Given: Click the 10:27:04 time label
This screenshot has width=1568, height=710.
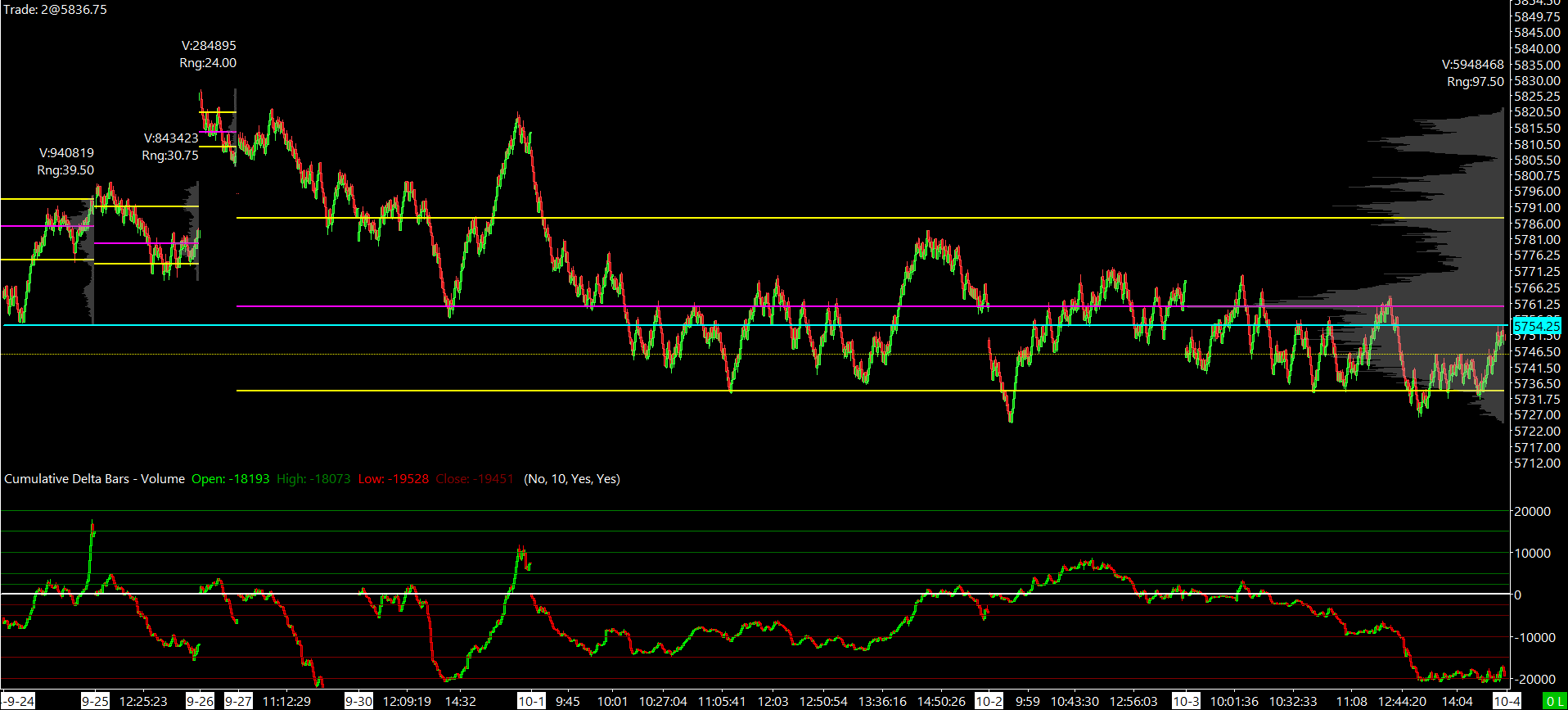Looking at the screenshot, I should 663,701.
